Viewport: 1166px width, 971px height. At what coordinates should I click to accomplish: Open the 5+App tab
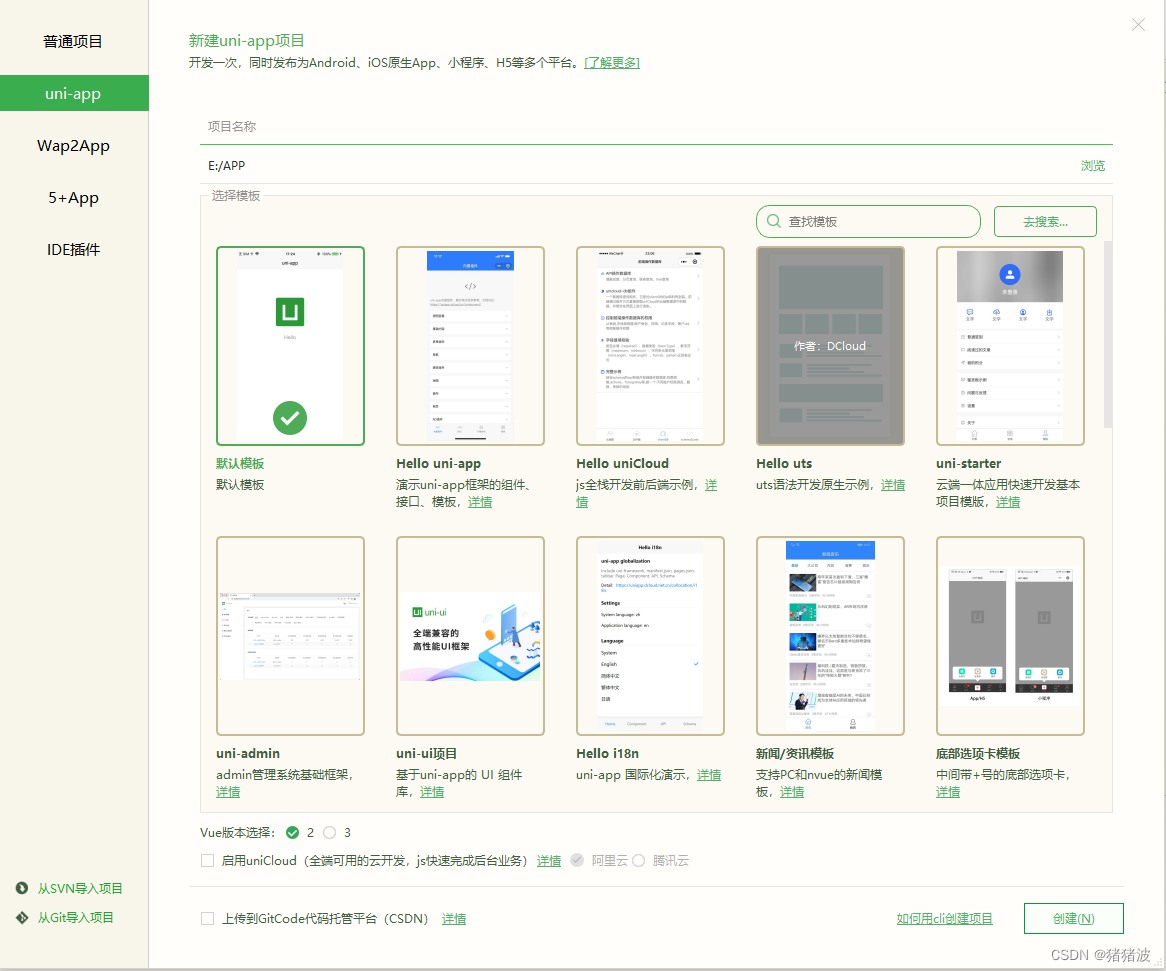pyautogui.click(x=73, y=198)
